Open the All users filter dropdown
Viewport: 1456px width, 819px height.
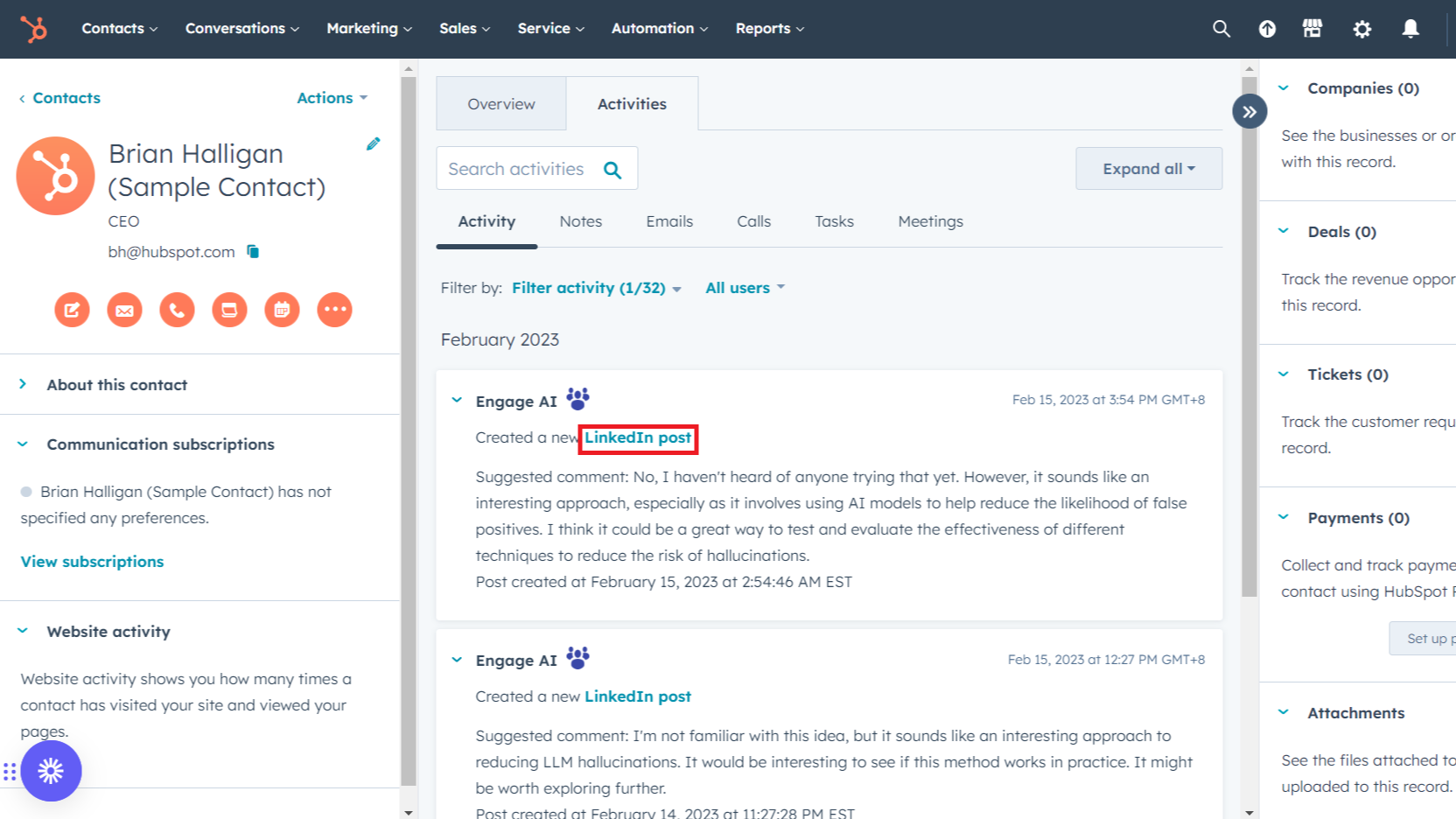pyautogui.click(x=745, y=288)
